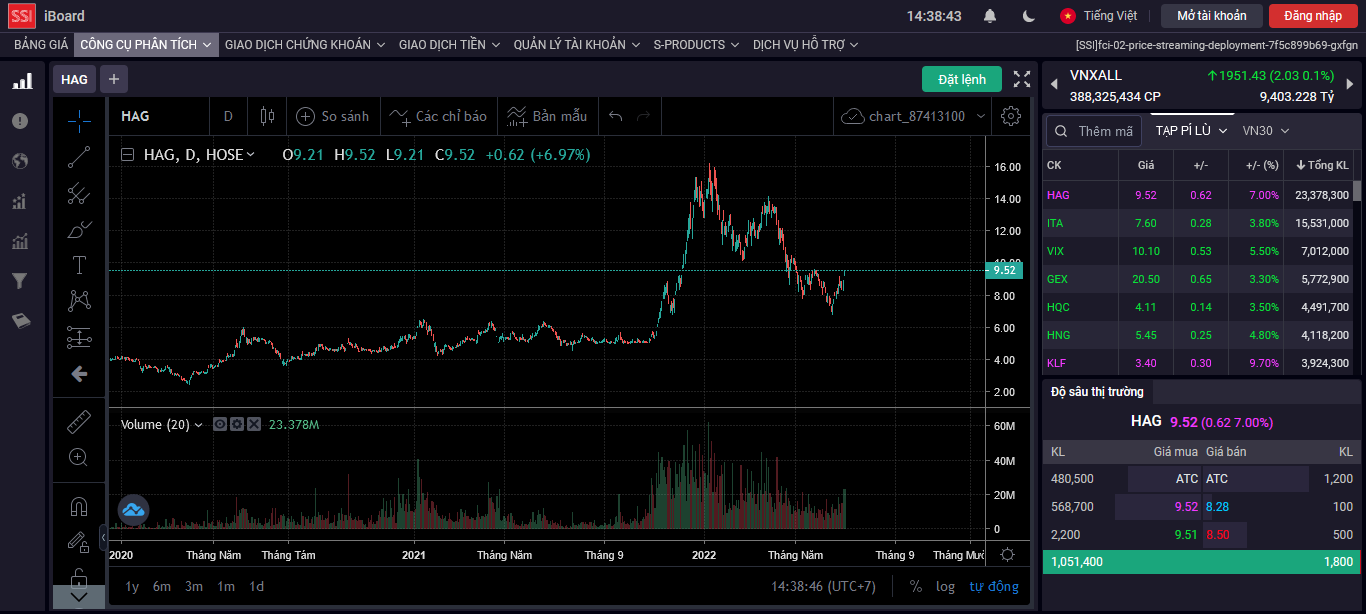Toggle lock all drawings padlock
The width and height of the screenshot is (1366, 614).
point(79,577)
